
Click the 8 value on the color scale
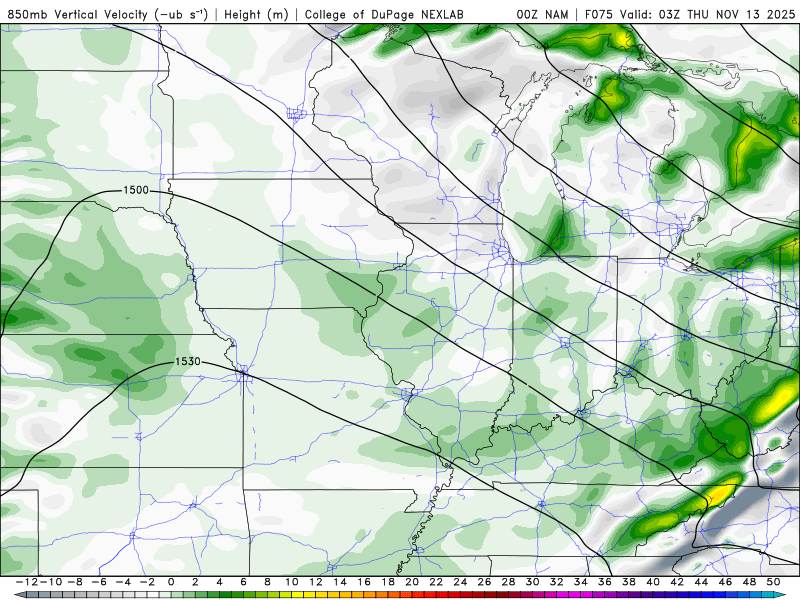coord(267,582)
